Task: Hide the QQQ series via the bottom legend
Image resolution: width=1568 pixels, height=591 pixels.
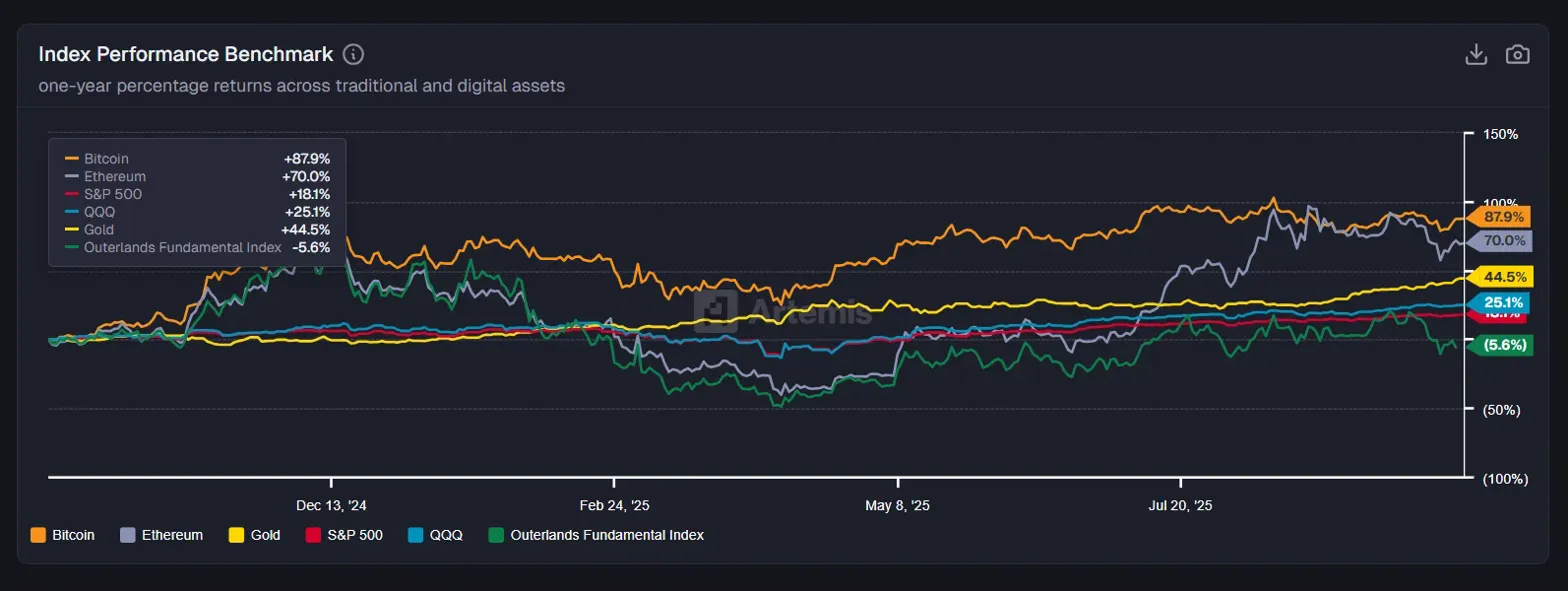Action: (436, 535)
